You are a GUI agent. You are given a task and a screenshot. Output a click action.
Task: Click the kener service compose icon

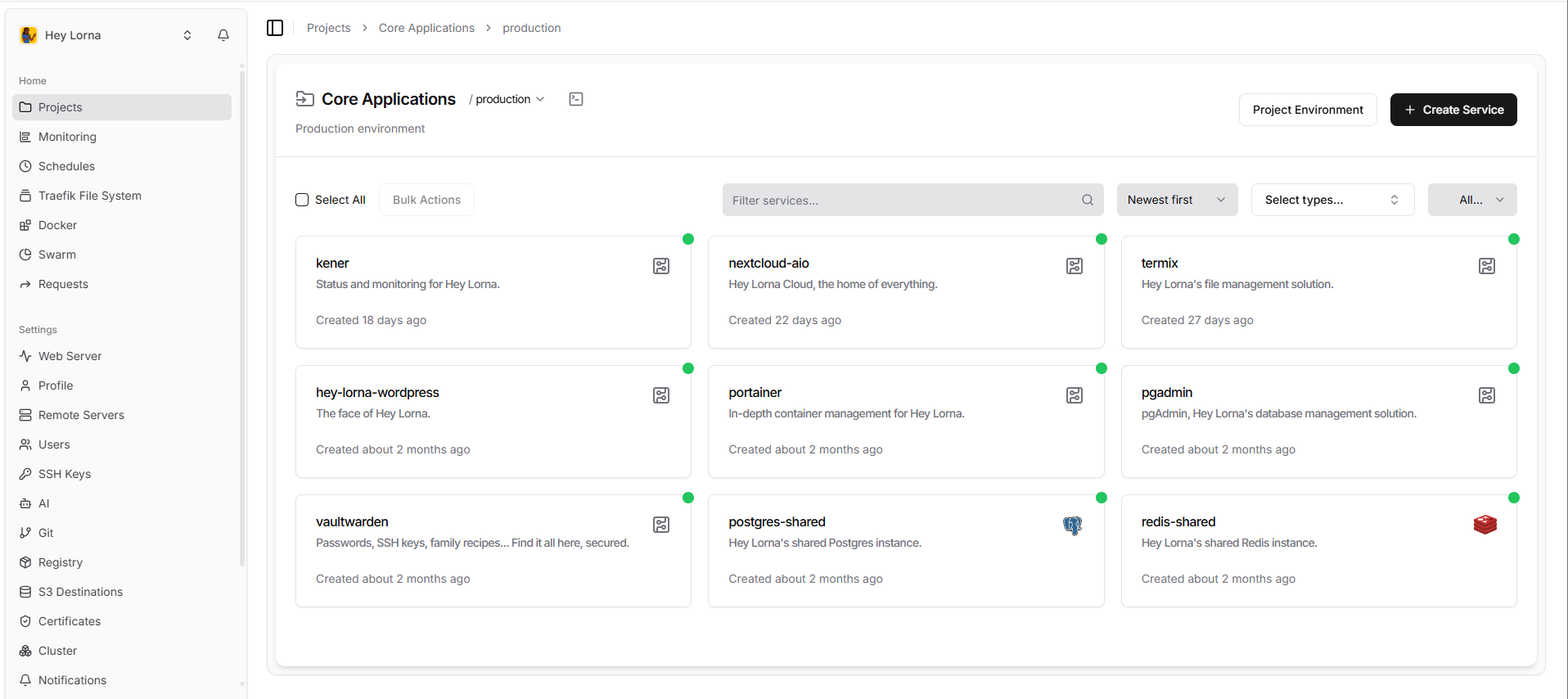661,266
